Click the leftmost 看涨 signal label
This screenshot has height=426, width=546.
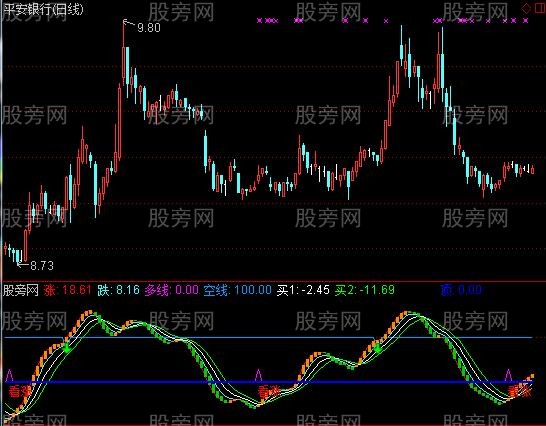point(20,392)
